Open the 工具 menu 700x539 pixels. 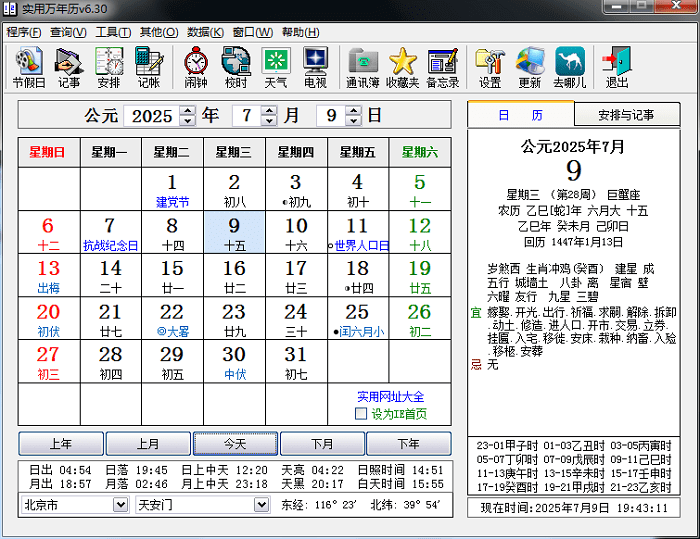click(112, 32)
